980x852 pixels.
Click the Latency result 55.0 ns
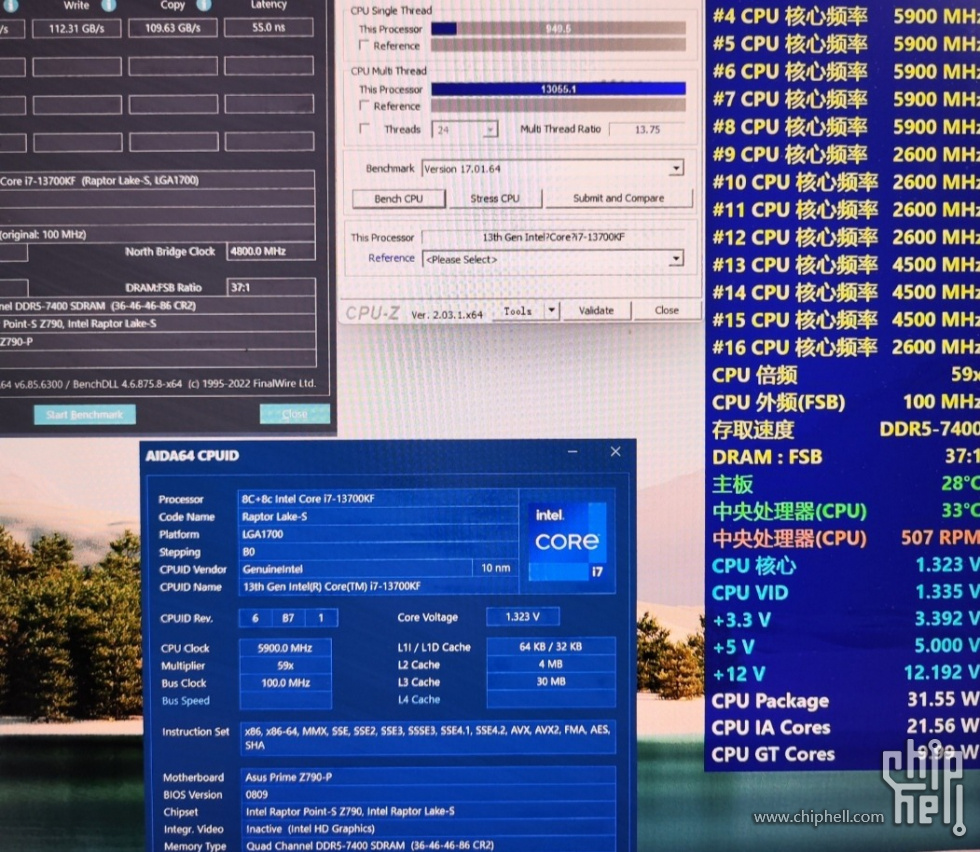(269, 28)
